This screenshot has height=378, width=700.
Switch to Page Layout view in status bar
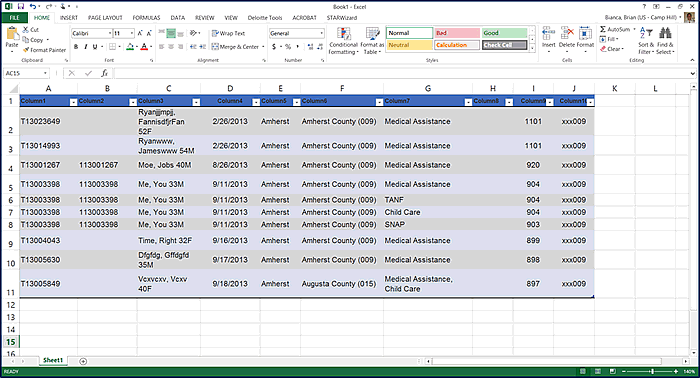[598, 371]
